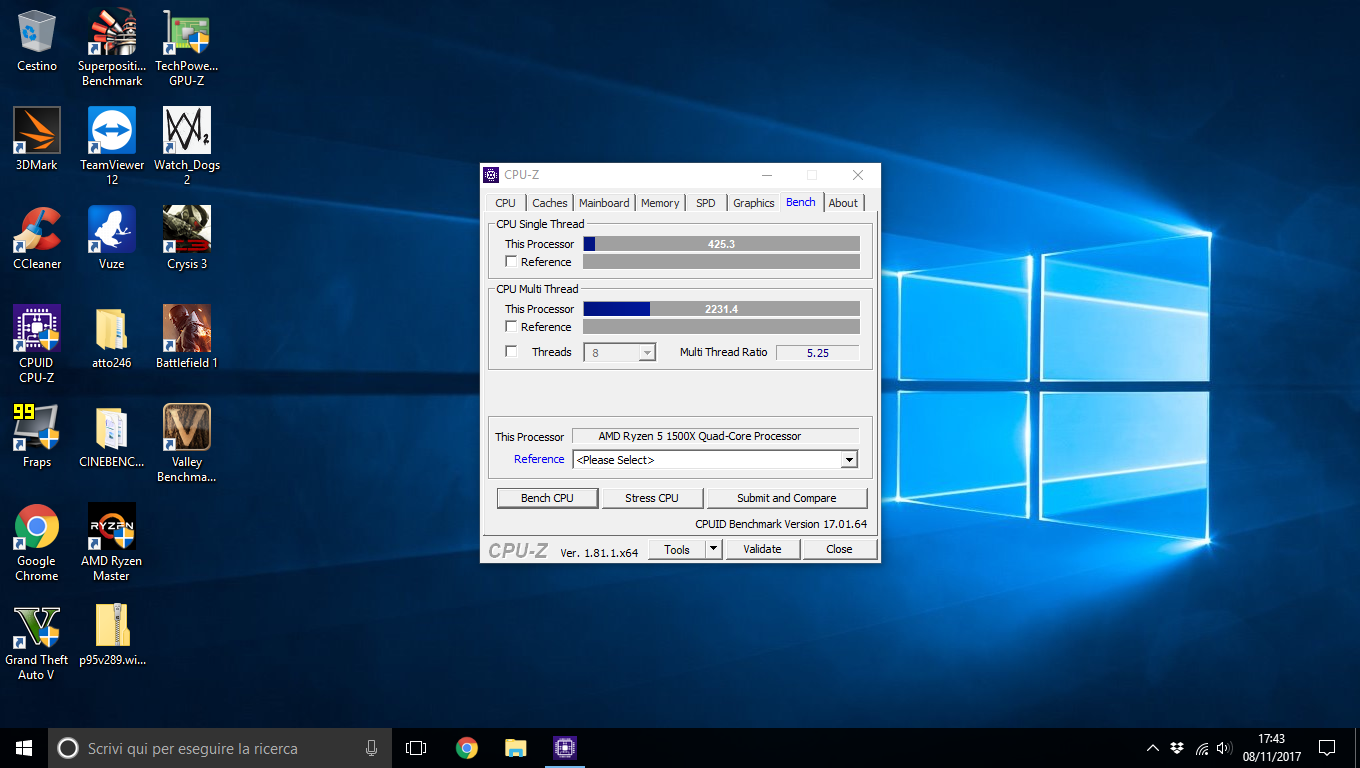The height and width of the screenshot is (768, 1360).
Task: Click the Close button in CPU-Z
Action: (x=840, y=549)
